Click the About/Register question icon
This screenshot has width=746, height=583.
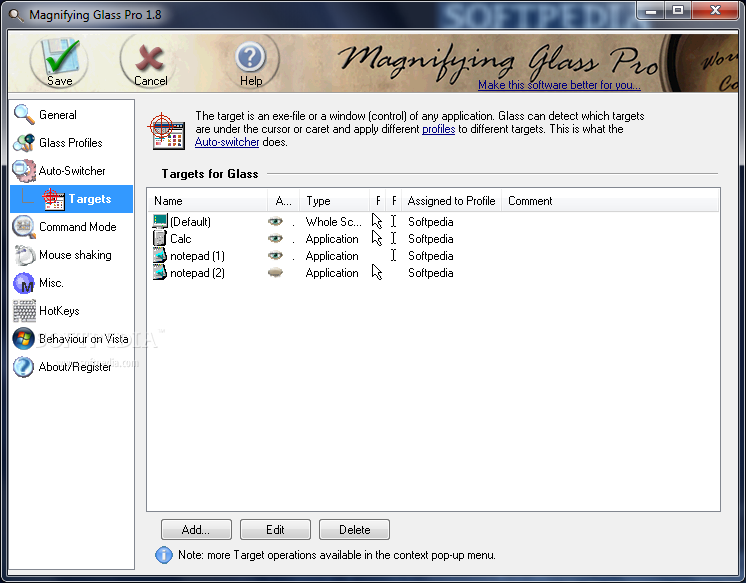(23, 367)
